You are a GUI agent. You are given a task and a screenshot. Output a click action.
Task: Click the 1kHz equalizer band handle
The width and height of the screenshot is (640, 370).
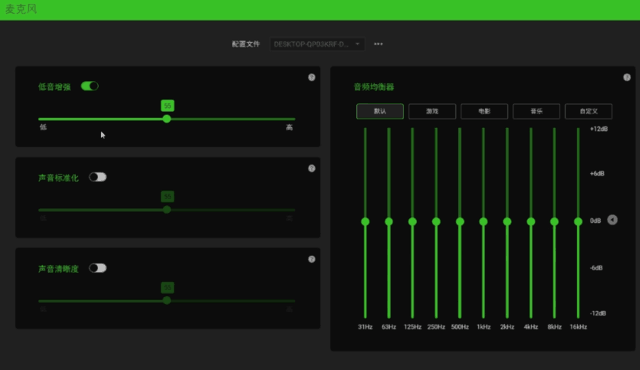(x=483, y=222)
